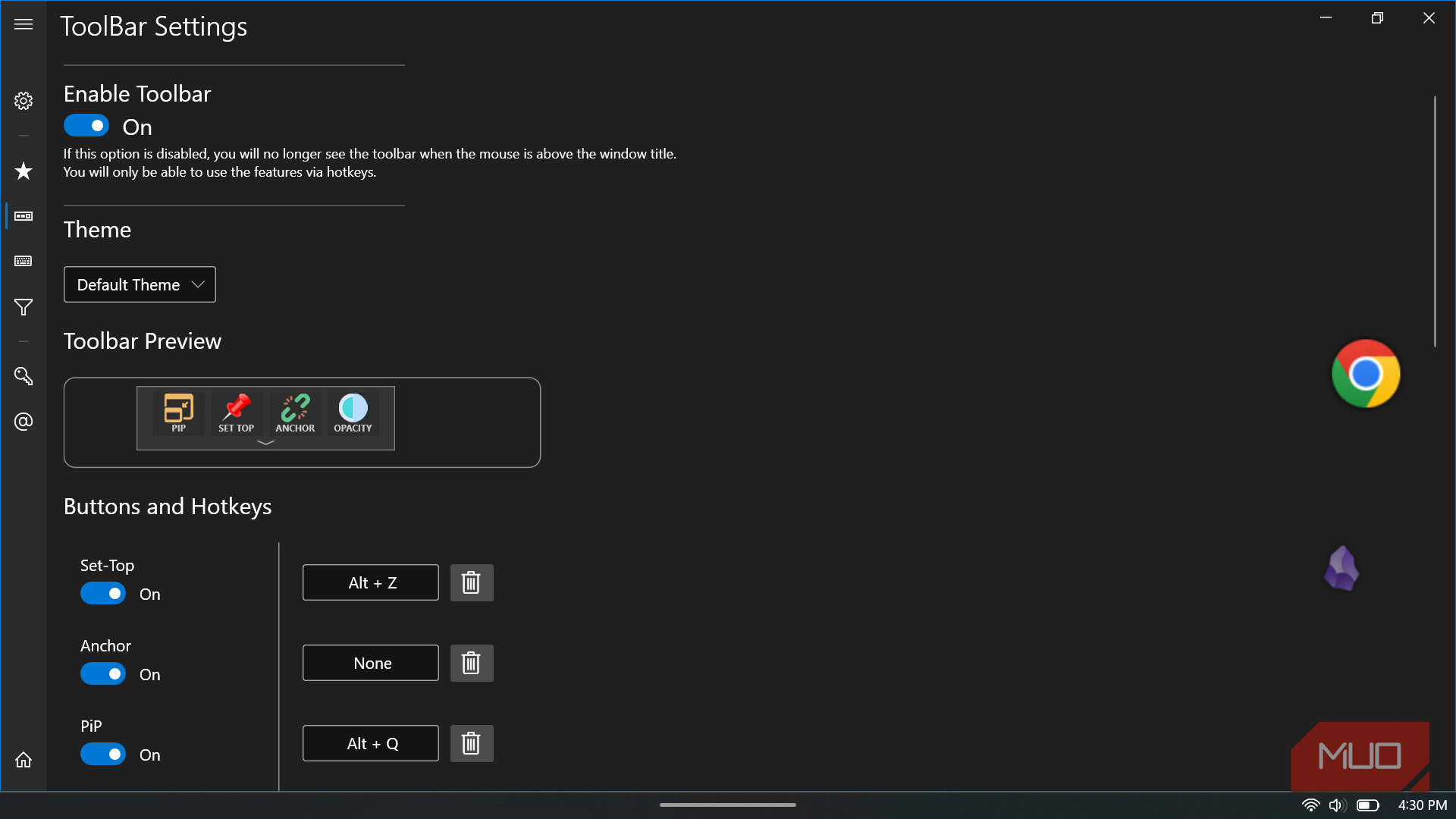Edit the Alt + Q hotkey field
Viewport: 1456px width, 819px height.
coord(371,743)
